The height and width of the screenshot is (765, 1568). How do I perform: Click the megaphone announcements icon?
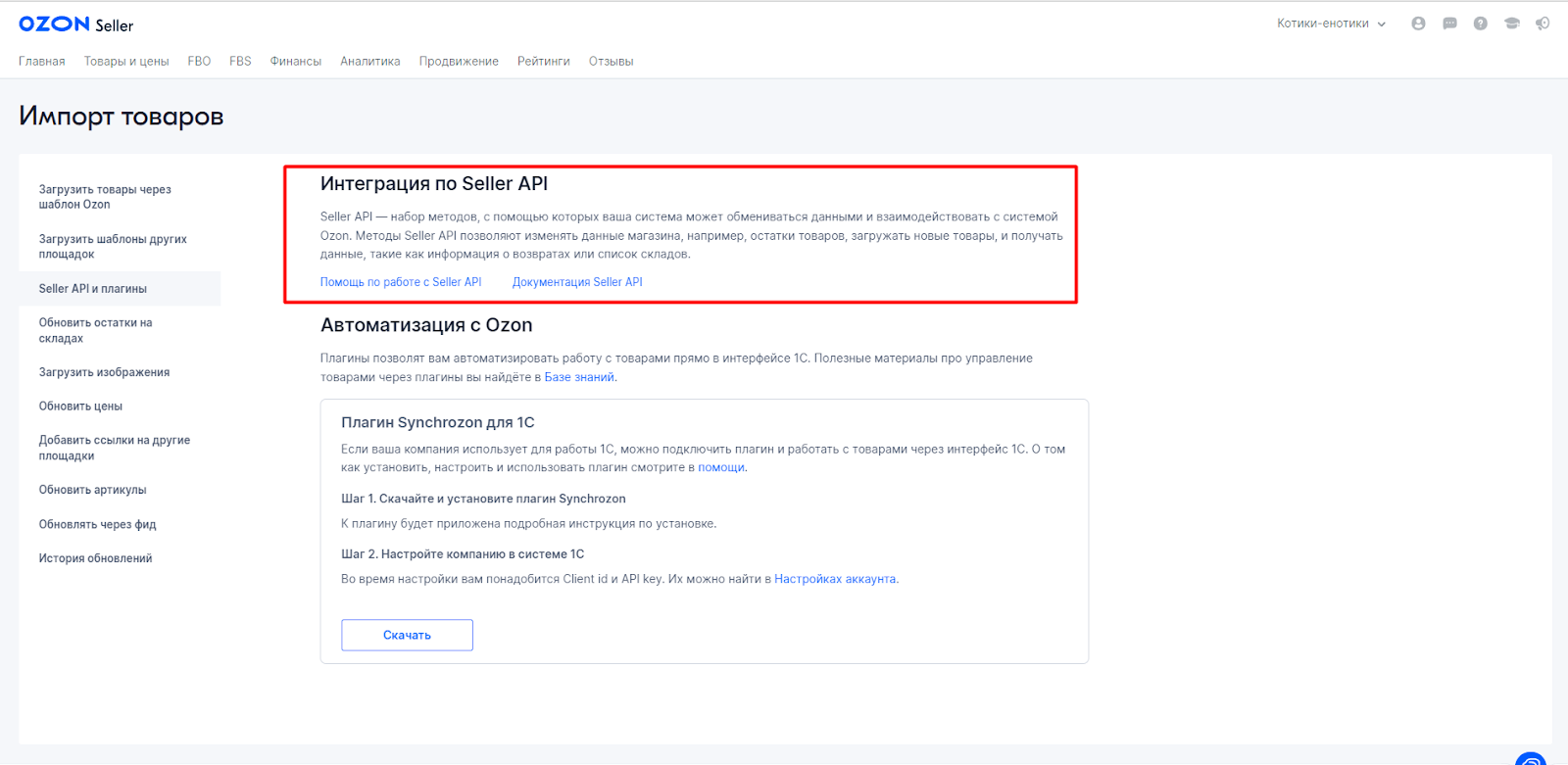point(1543,24)
